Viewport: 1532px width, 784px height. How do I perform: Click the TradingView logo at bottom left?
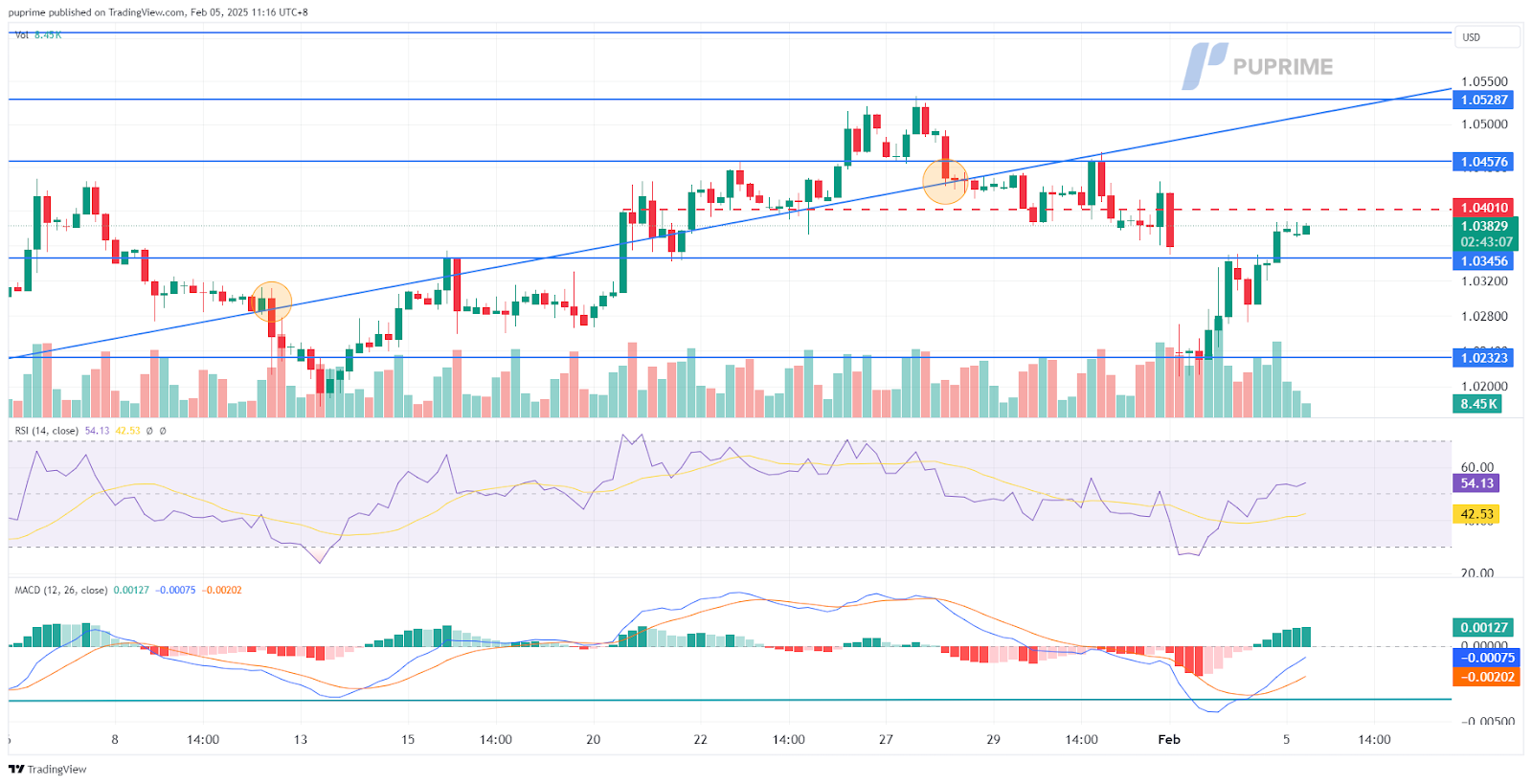(x=47, y=769)
